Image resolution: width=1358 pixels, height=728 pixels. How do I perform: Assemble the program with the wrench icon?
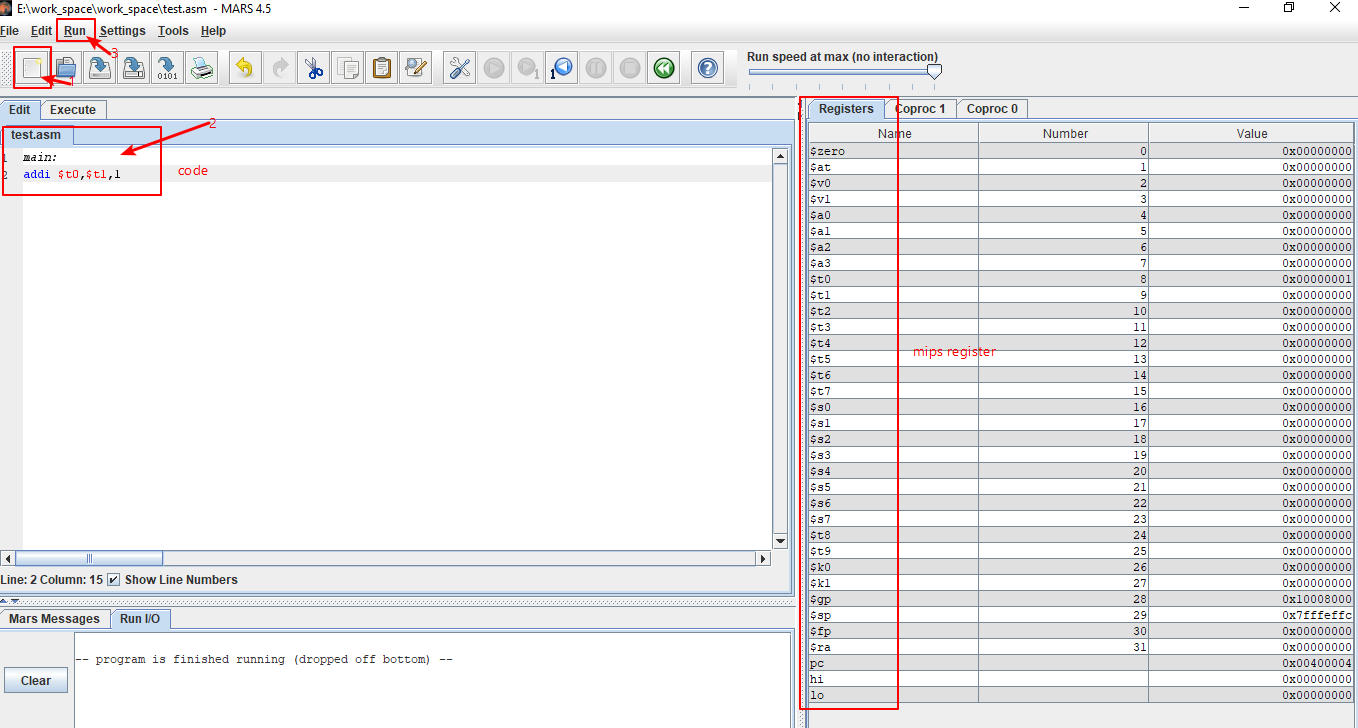[459, 67]
